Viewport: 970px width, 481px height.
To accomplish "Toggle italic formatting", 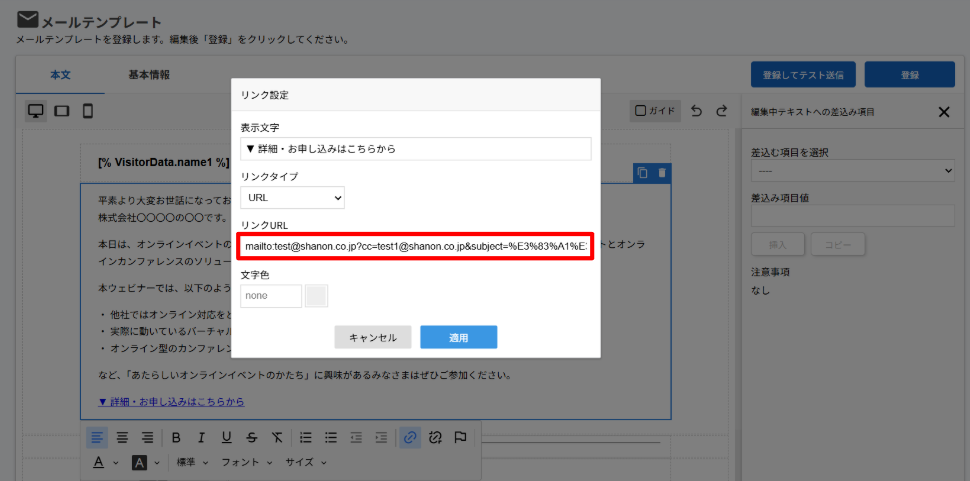I will pyautogui.click(x=201, y=438).
